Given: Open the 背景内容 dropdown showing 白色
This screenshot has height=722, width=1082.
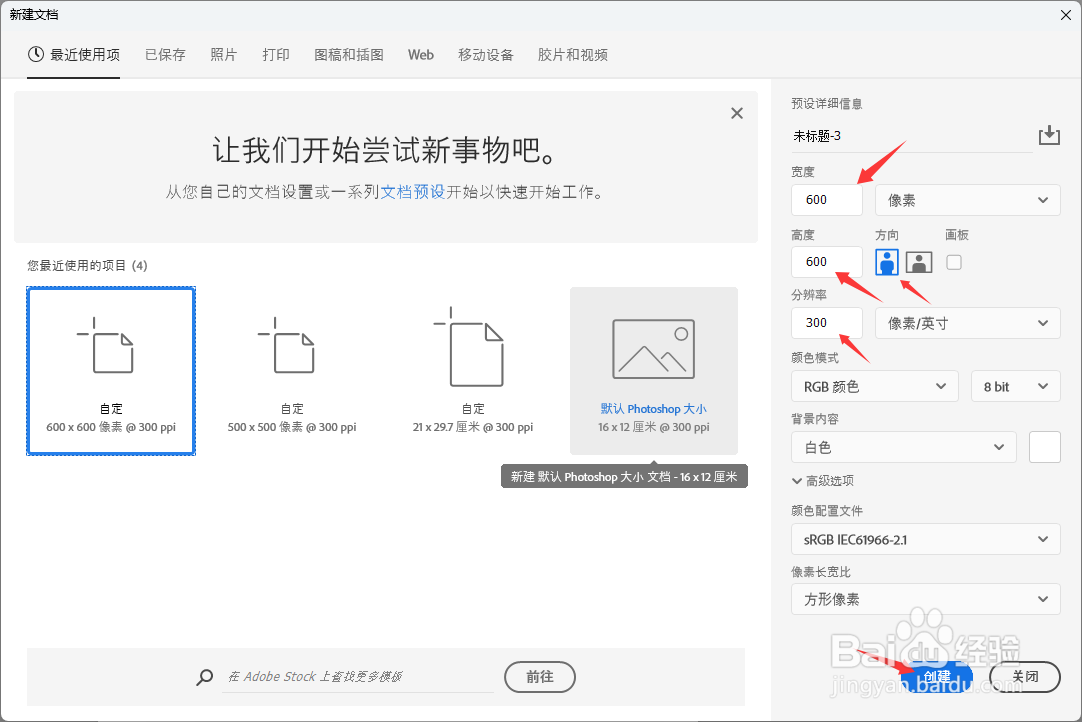Looking at the screenshot, I should coord(903,447).
